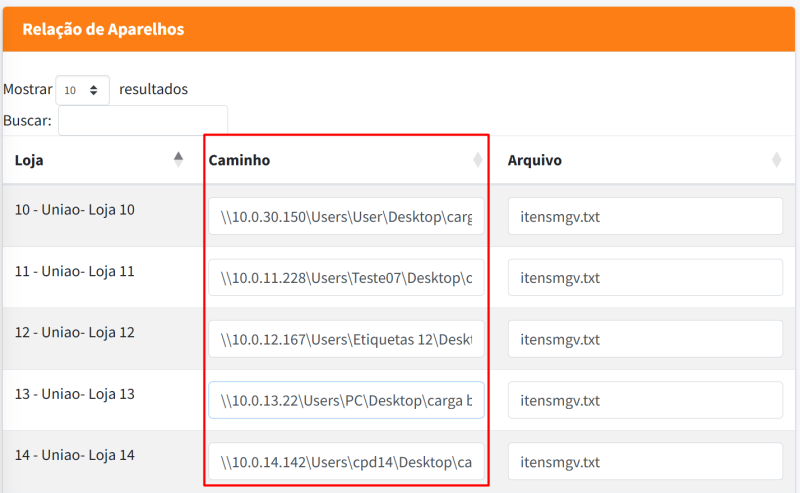Focus the Arquivo file field for Loja 13
This screenshot has width=800, height=493.
[x=645, y=400]
